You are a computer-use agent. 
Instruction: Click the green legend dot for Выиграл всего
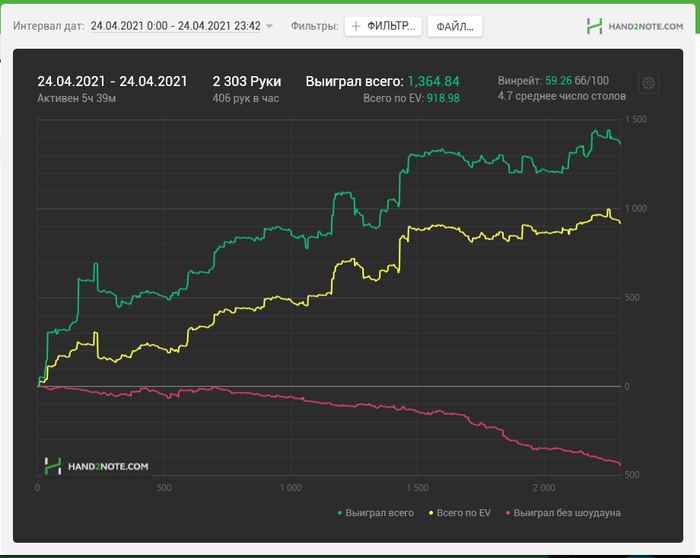click(340, 513)
